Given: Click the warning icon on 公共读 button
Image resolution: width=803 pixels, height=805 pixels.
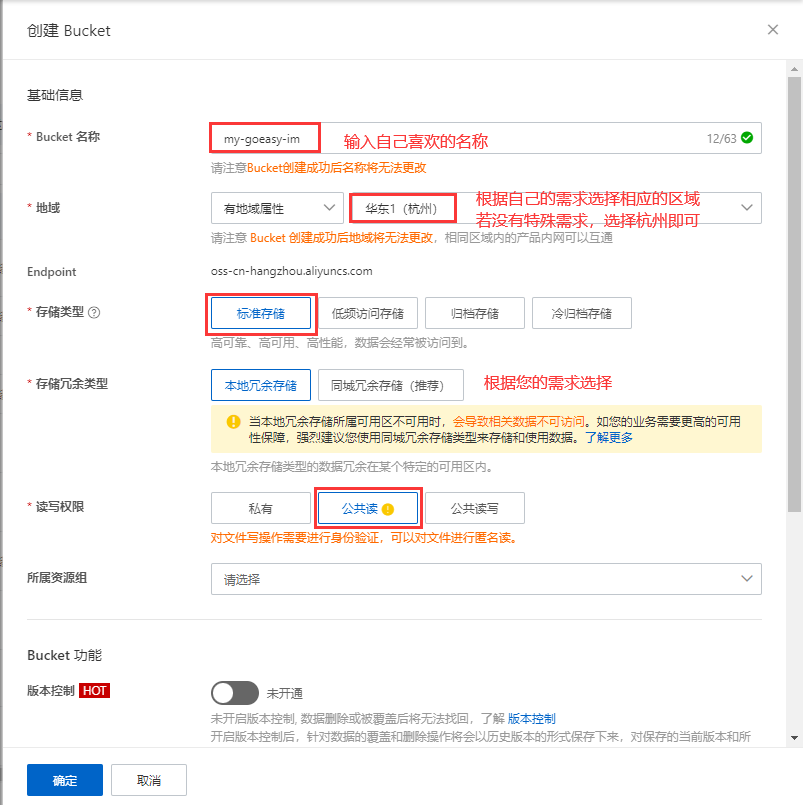Looking at the screenshot, I should 388,509.
